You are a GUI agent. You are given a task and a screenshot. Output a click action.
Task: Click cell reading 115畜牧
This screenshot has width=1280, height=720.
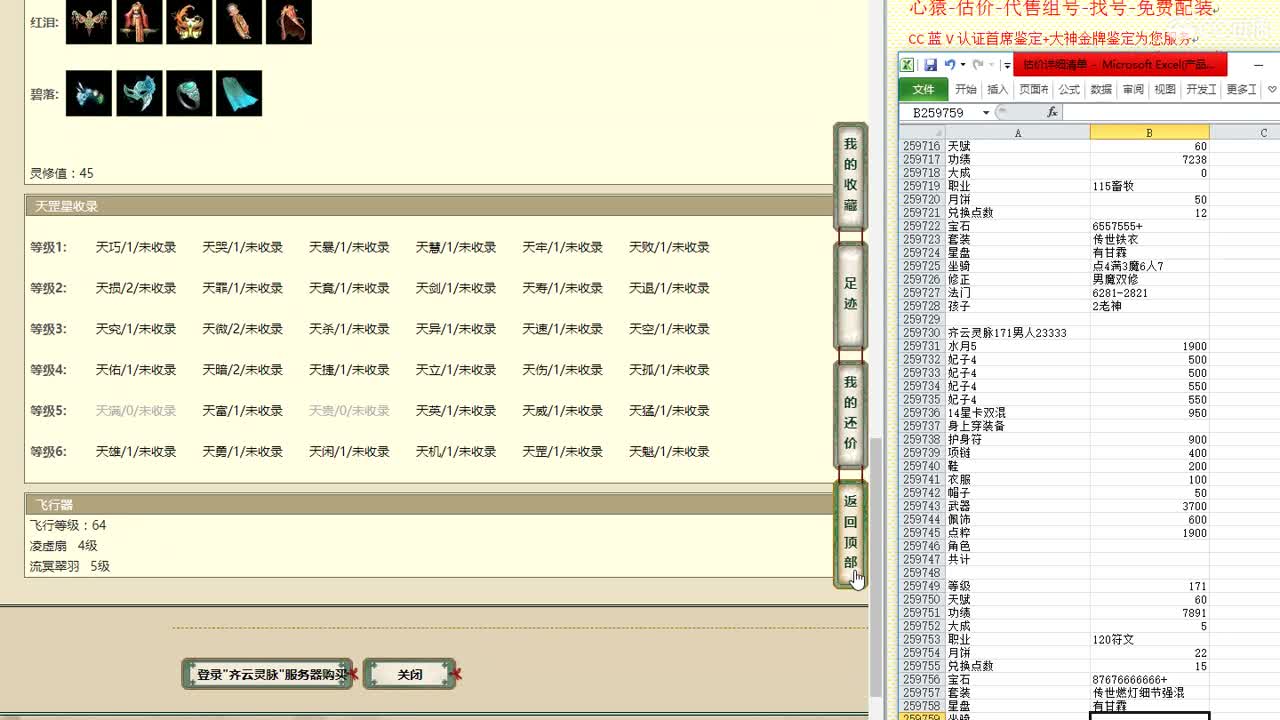tap(1149, 186)
